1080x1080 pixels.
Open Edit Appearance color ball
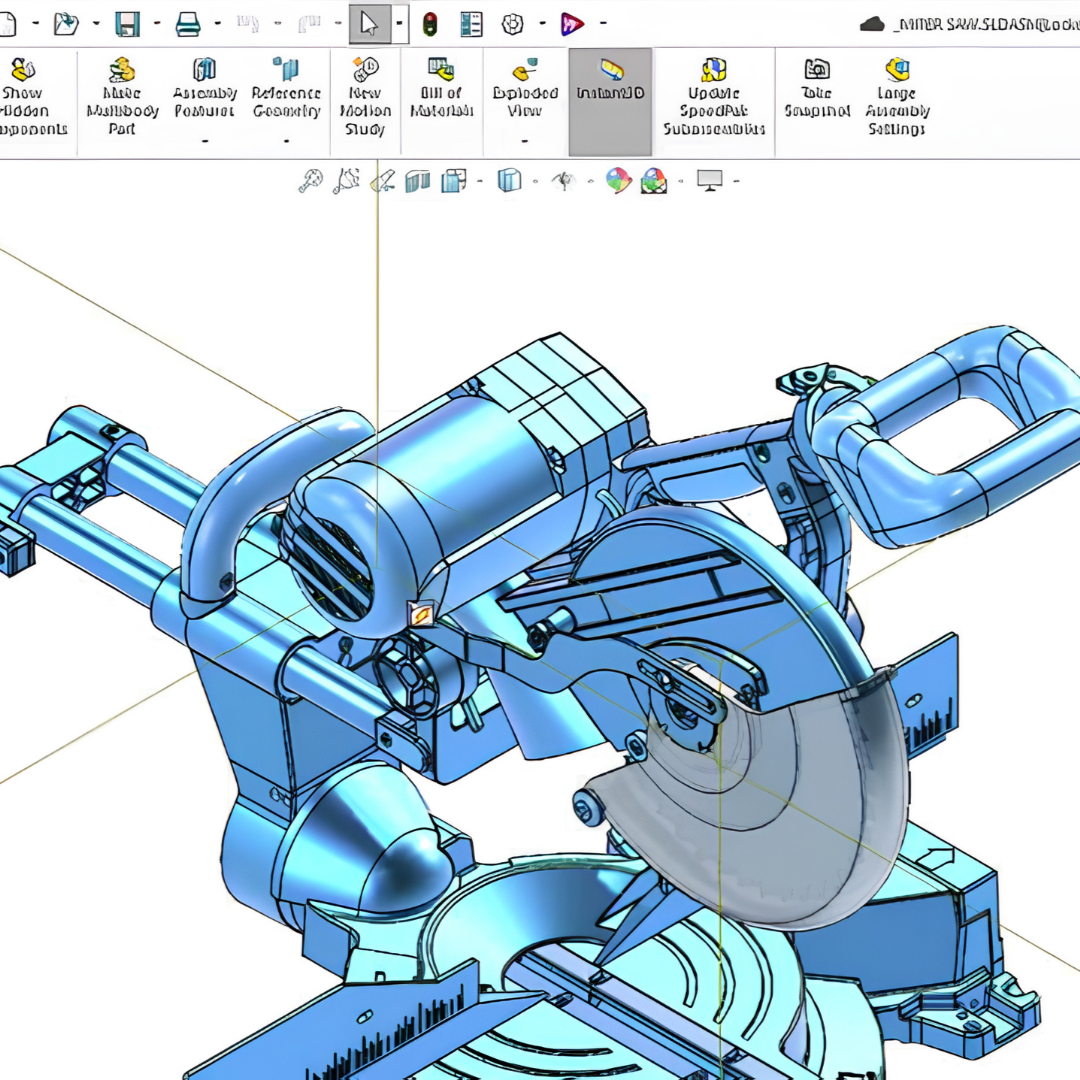(619, 181)
